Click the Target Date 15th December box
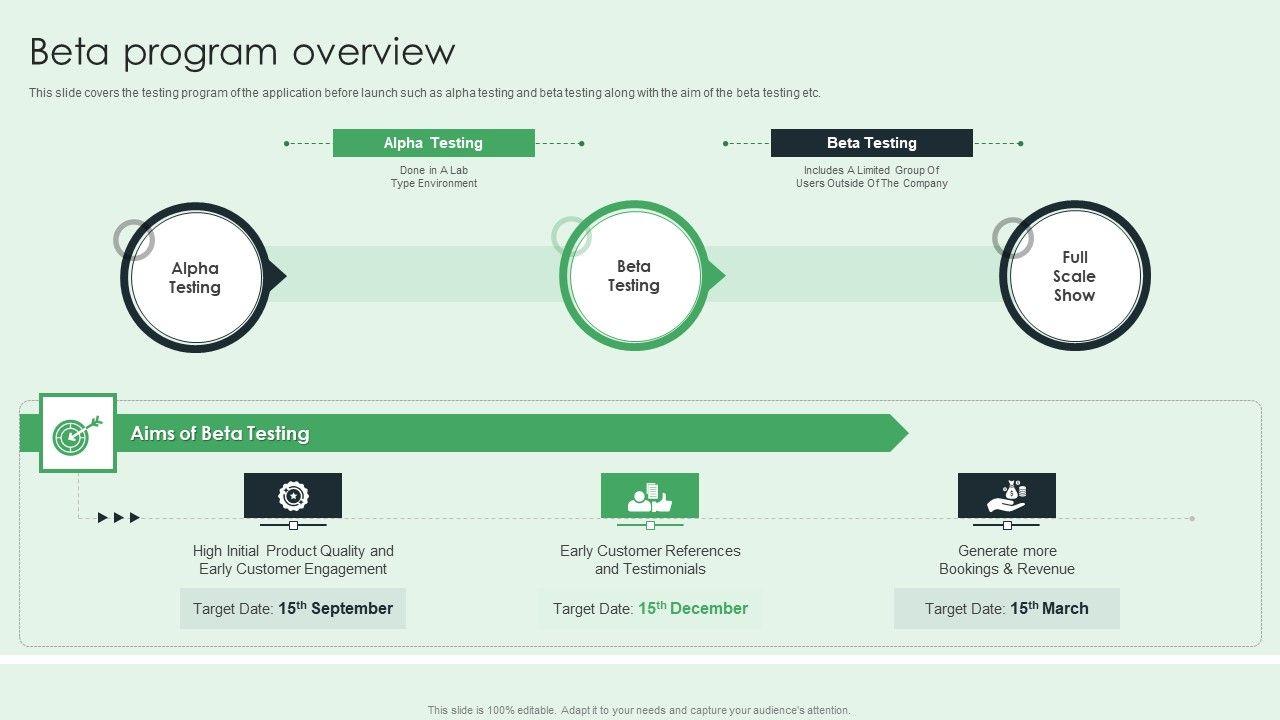The image size is (1280, 720). [650, 608]
